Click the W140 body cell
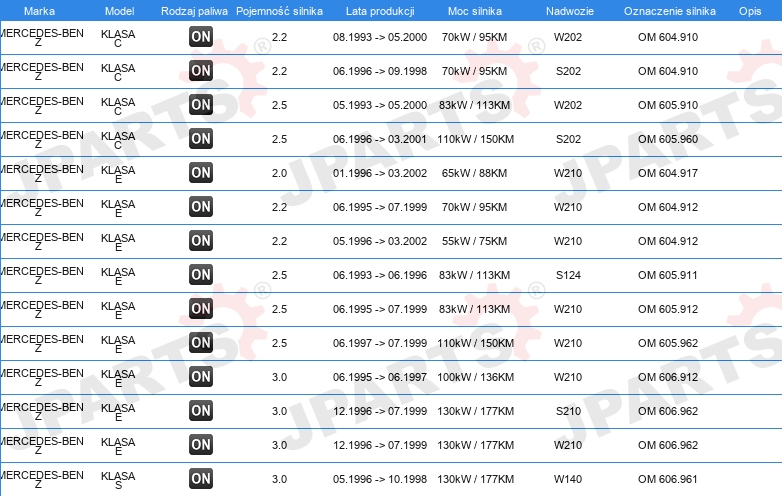Image resolution: width=782 pixels, height=496 pixels. 568,479
